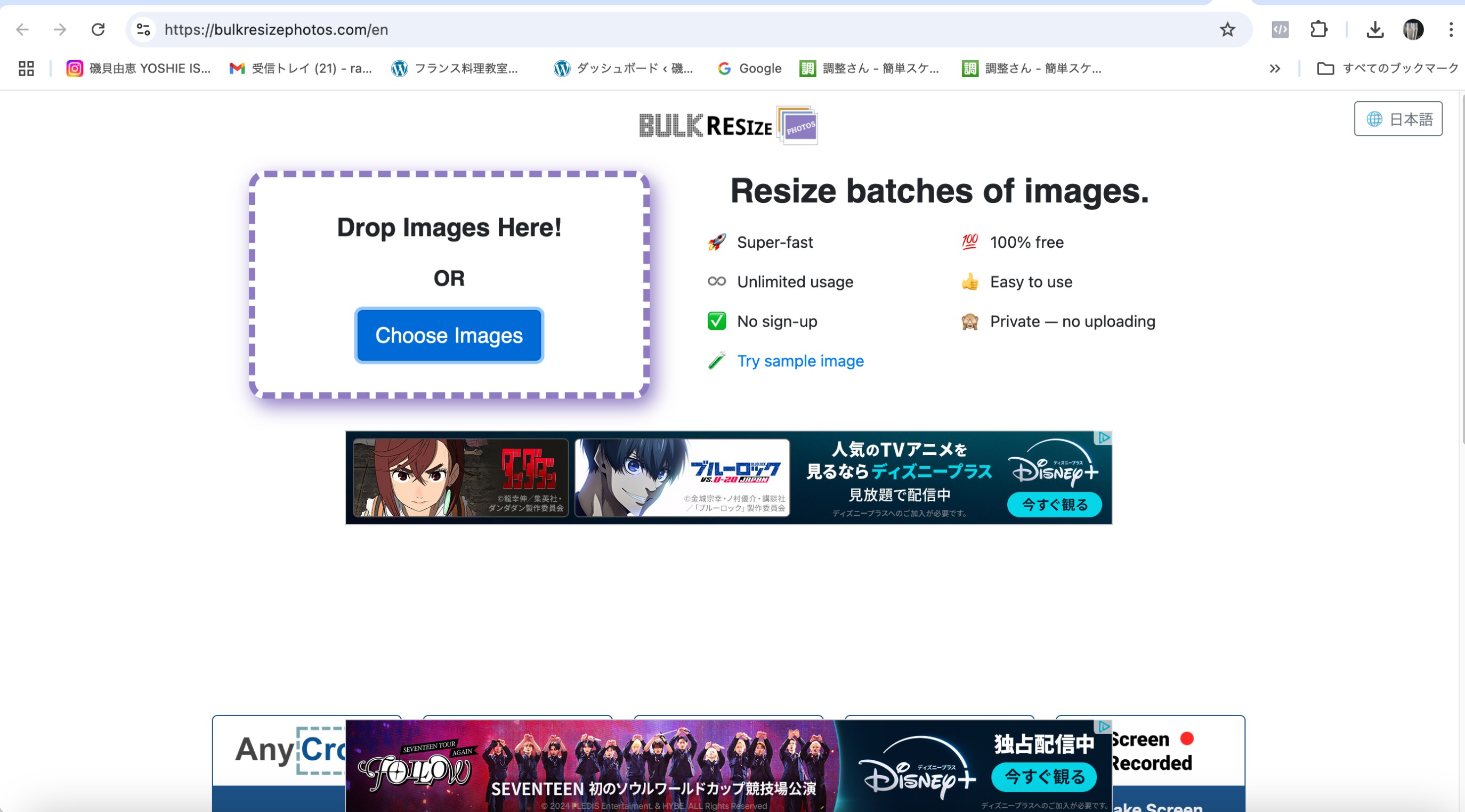Bookmark this page with the star icon
The height and width of the screenshot is (812, 1465).
pyautogui.click(x=1227, y=29)
